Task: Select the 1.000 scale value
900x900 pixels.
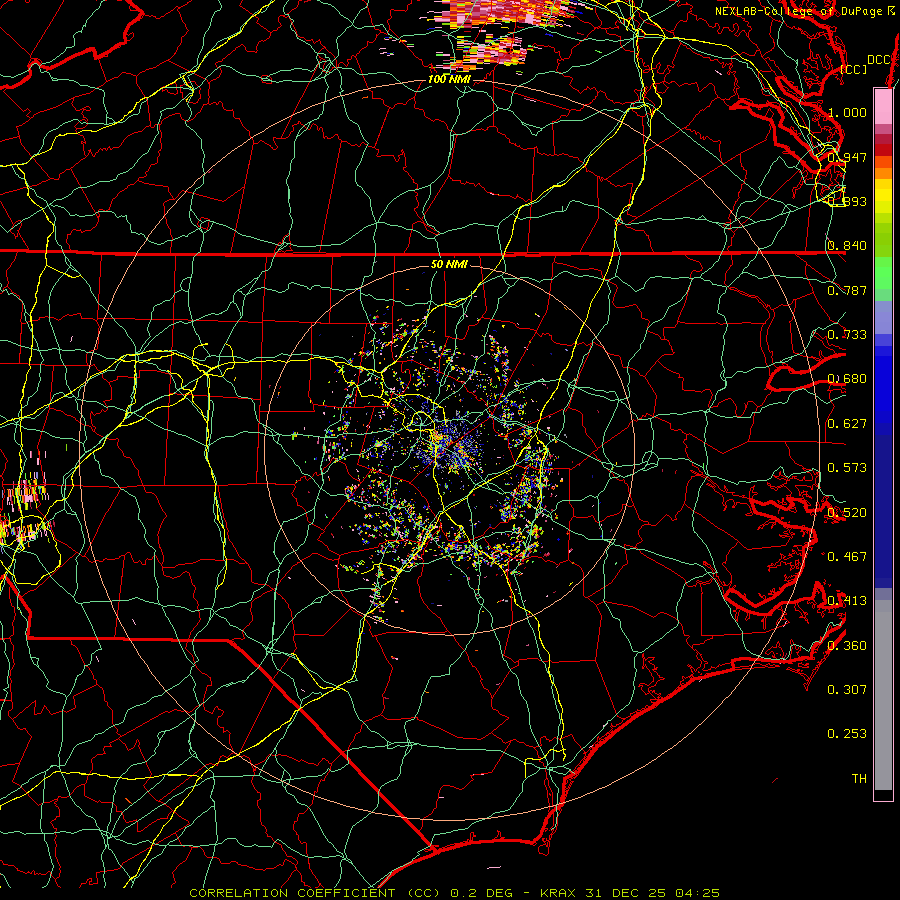Action: coord(847,112)
